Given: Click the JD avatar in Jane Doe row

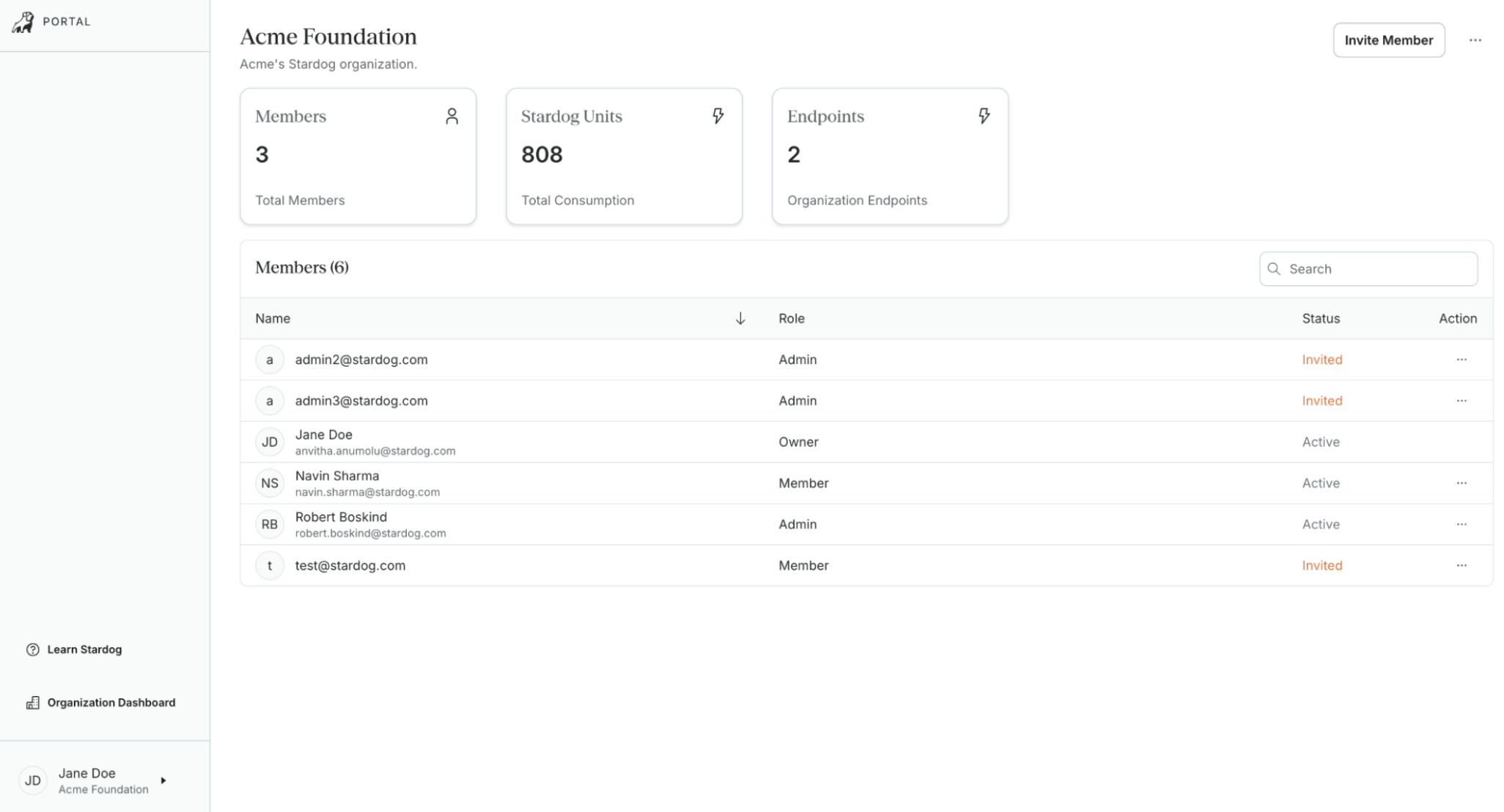Looking at the screenshot, I should click(270, 442).
